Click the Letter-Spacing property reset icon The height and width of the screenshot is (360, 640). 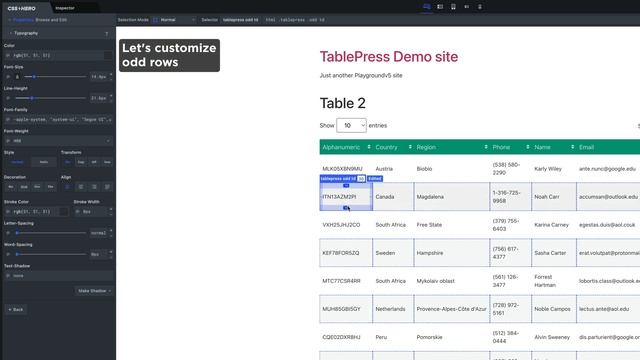click(8, 233)
